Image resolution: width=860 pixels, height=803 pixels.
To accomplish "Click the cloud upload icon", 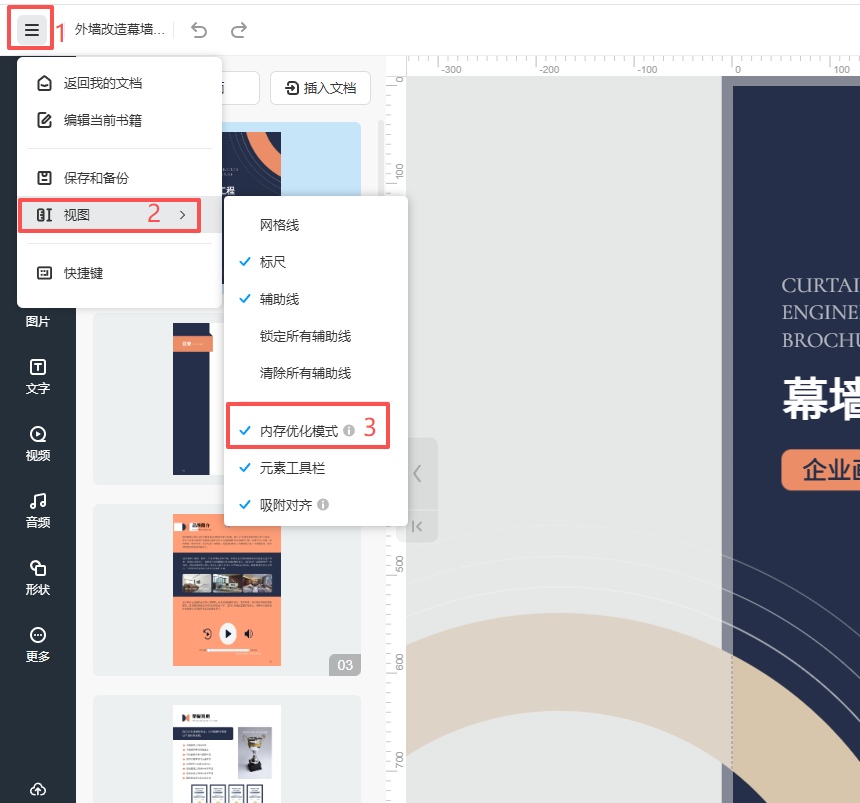I will pyautogui.click(x=38, y=789).
